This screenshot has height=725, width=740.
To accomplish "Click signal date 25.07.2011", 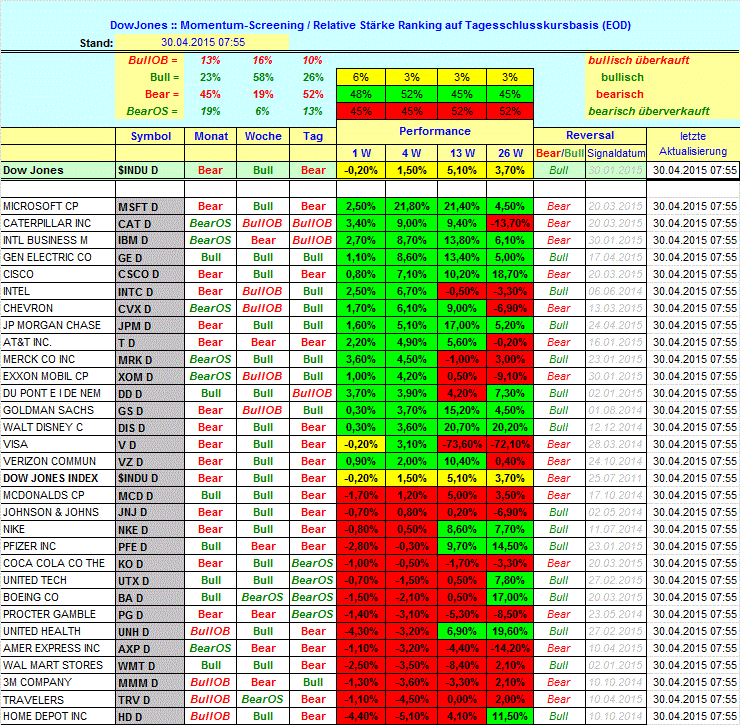I will (x=616, y=478).
